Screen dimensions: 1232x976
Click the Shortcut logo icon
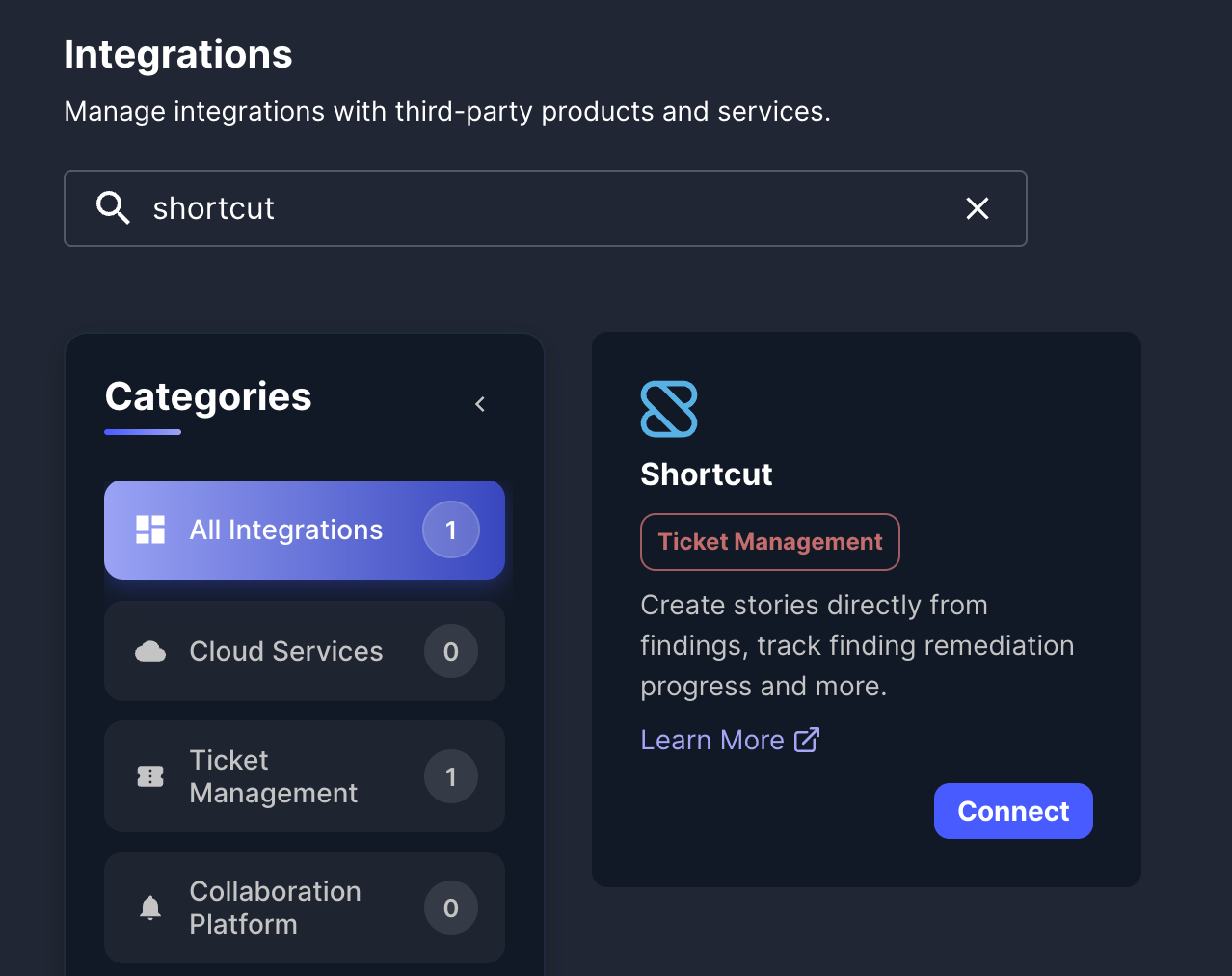click(x=669, y=409)
